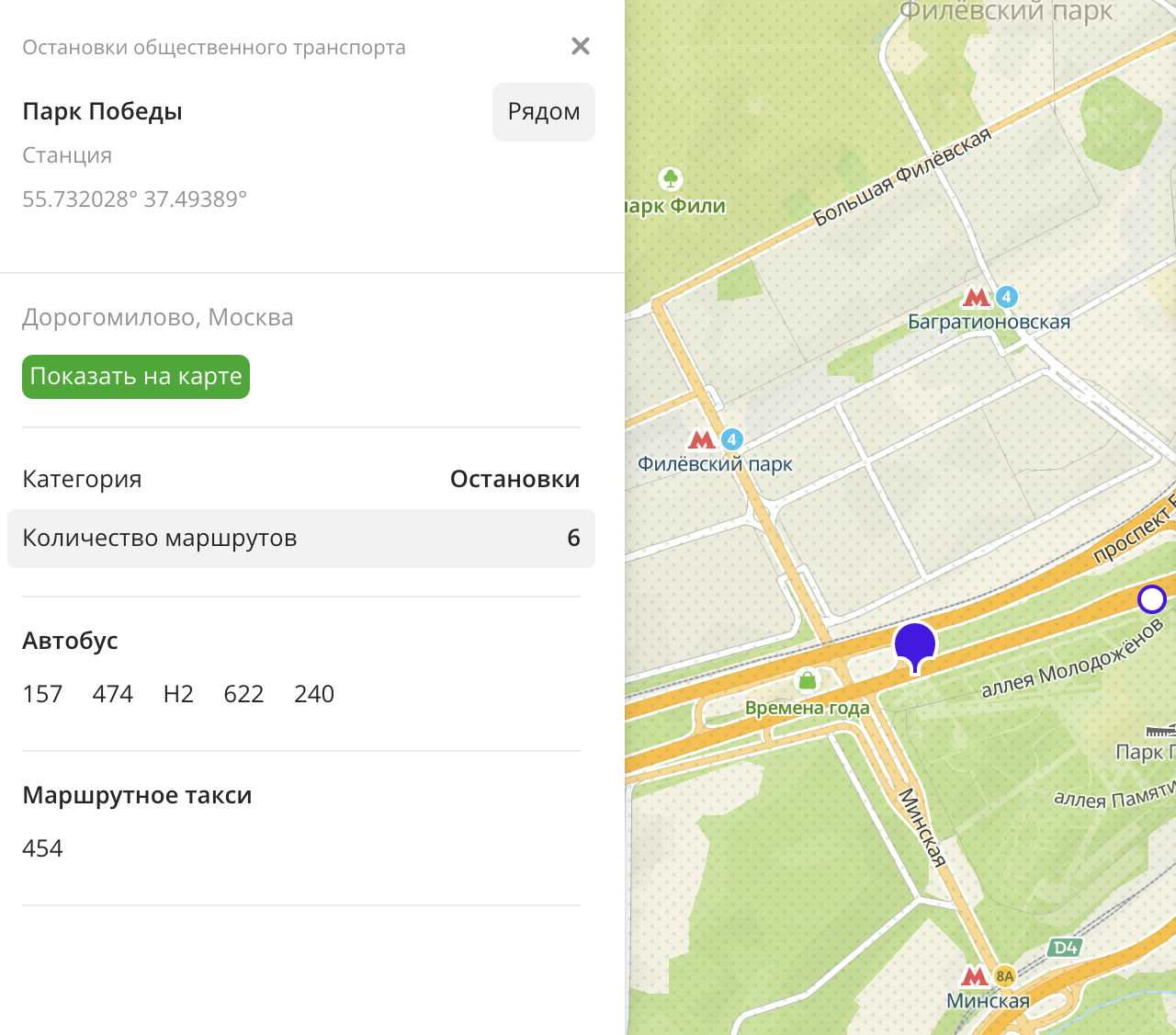
Task: Select marshrutka route 454
Action: point(42,847)
